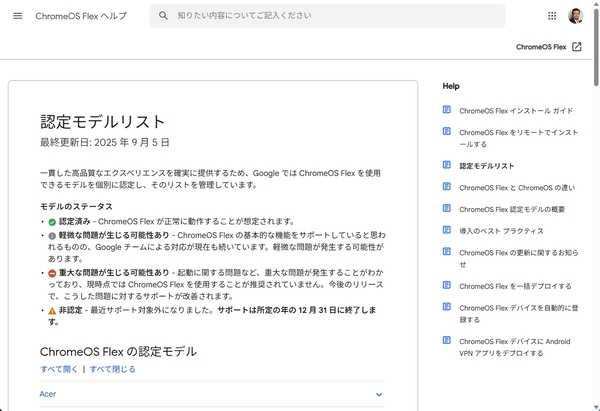Open the account profile avatar
Image resolution: width=600 pixels, height=411 pixels.
point(576,16)
